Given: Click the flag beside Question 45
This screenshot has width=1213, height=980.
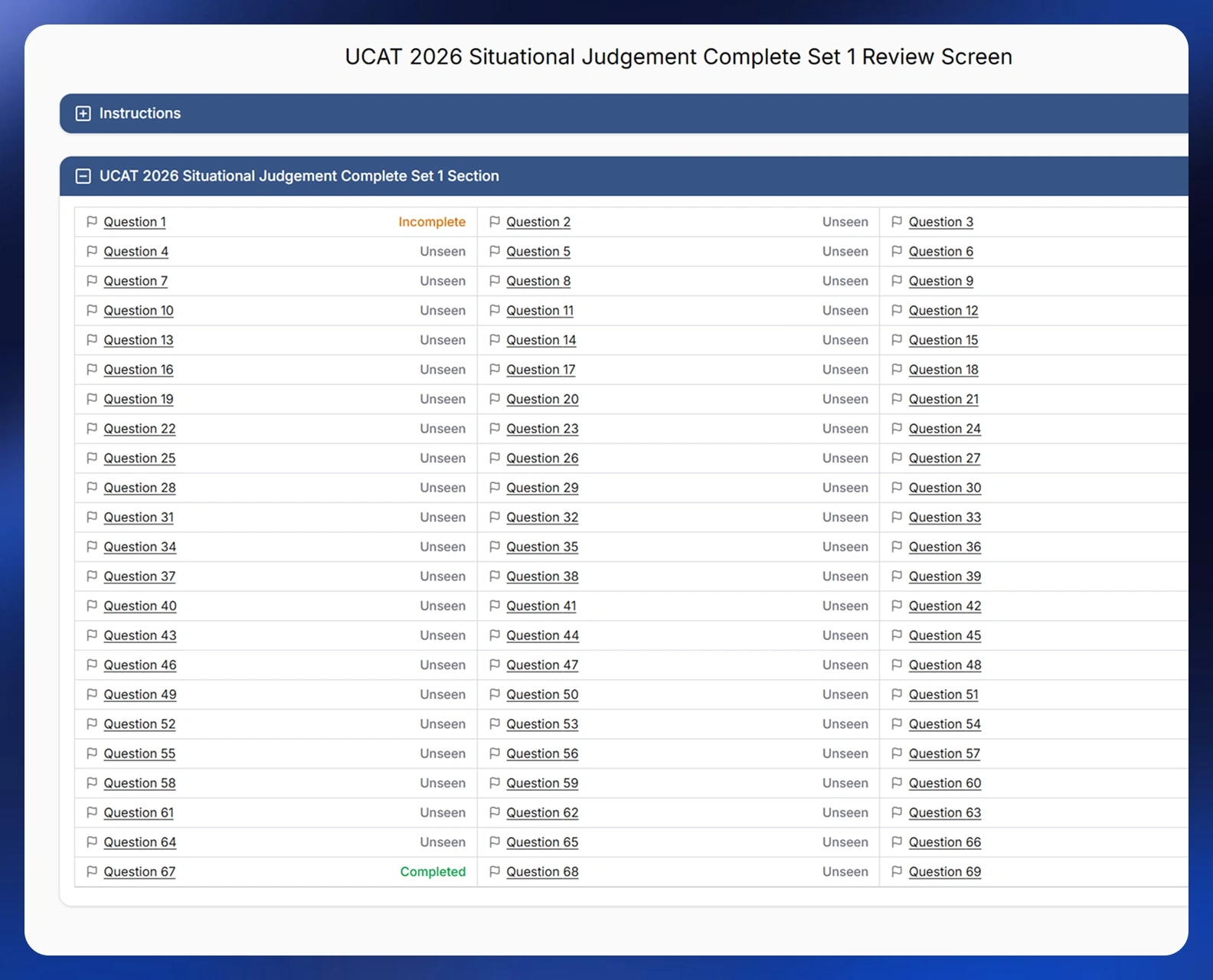Looking at the screenshot, I should click(x=897, y=635).
